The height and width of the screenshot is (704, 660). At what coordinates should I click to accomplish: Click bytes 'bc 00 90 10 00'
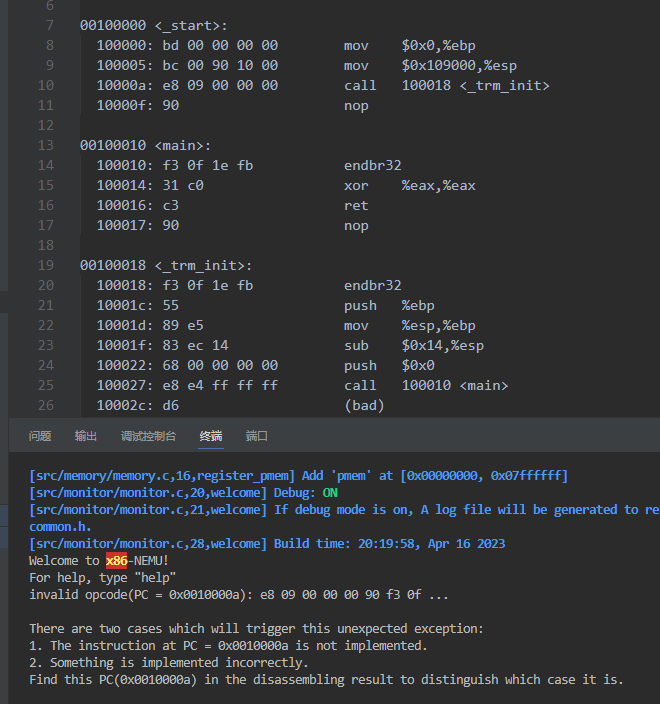220,66
